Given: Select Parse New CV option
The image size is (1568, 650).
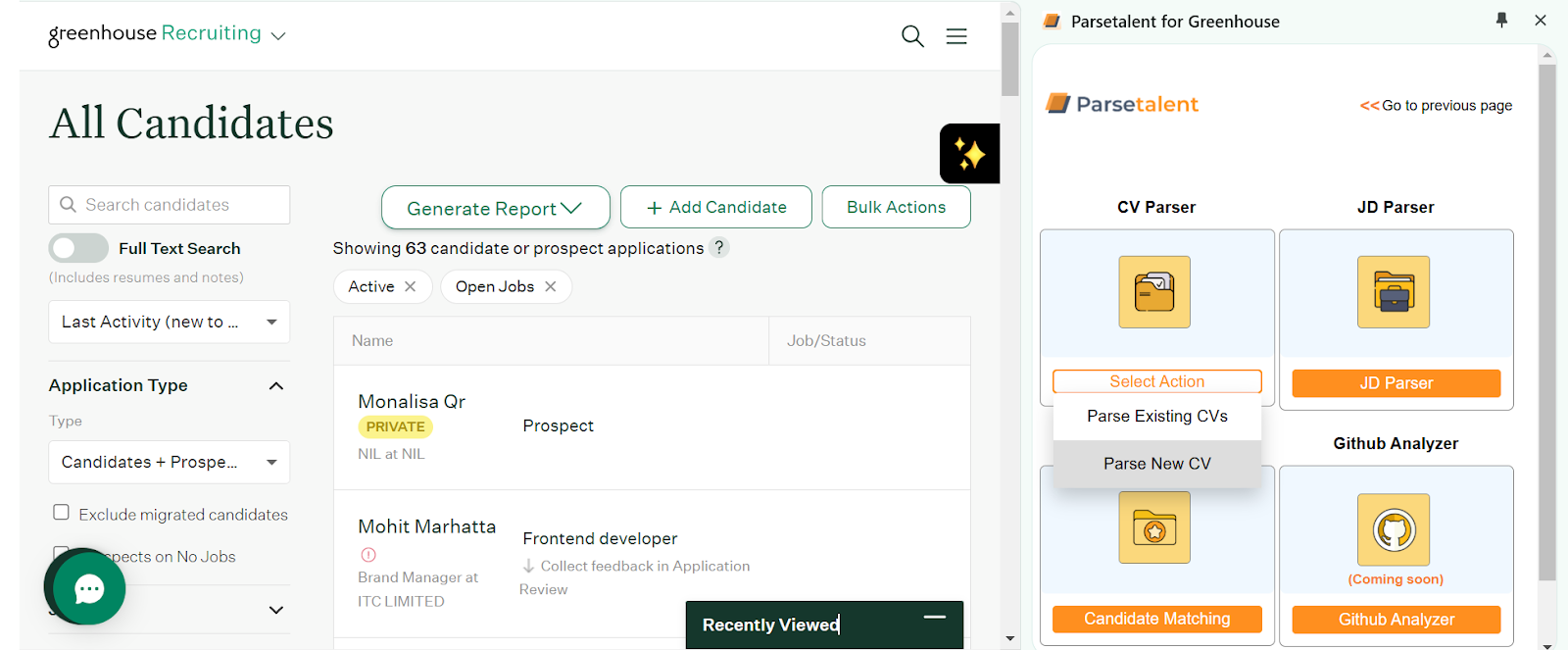Looking at the screenshot, I should click(1156, 464).
